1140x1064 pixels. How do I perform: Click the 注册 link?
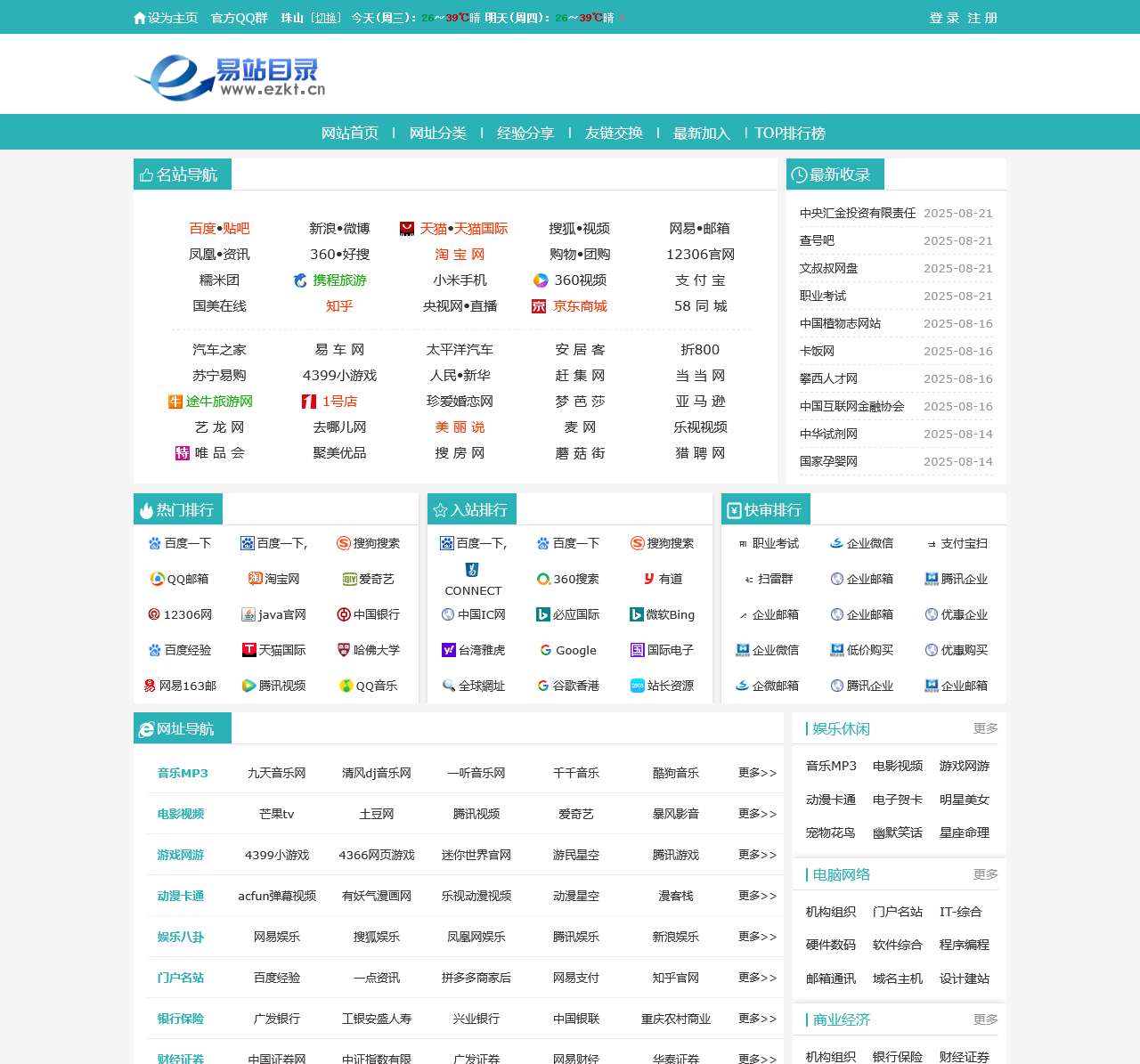coord(982,18)
